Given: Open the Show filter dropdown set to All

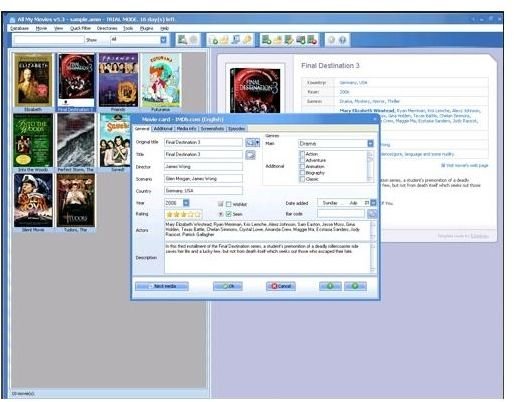Looking at the screenshot, I should 164,40.
